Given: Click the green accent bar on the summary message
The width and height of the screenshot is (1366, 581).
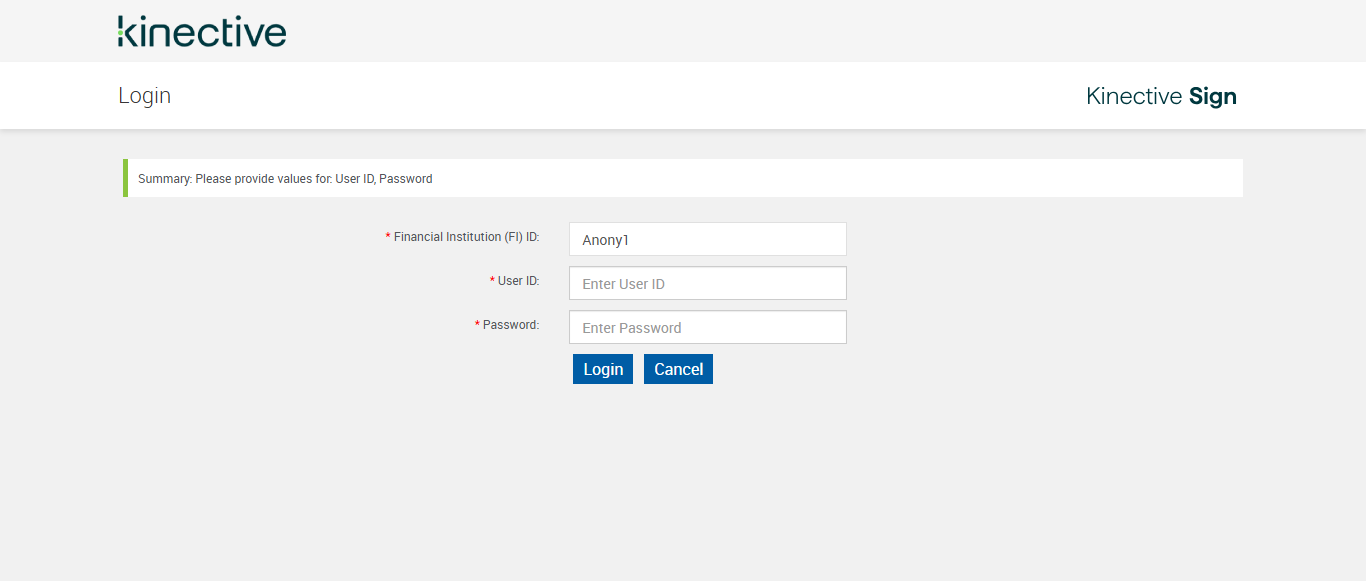Looking at the screenshot, I should coord(125,178).
